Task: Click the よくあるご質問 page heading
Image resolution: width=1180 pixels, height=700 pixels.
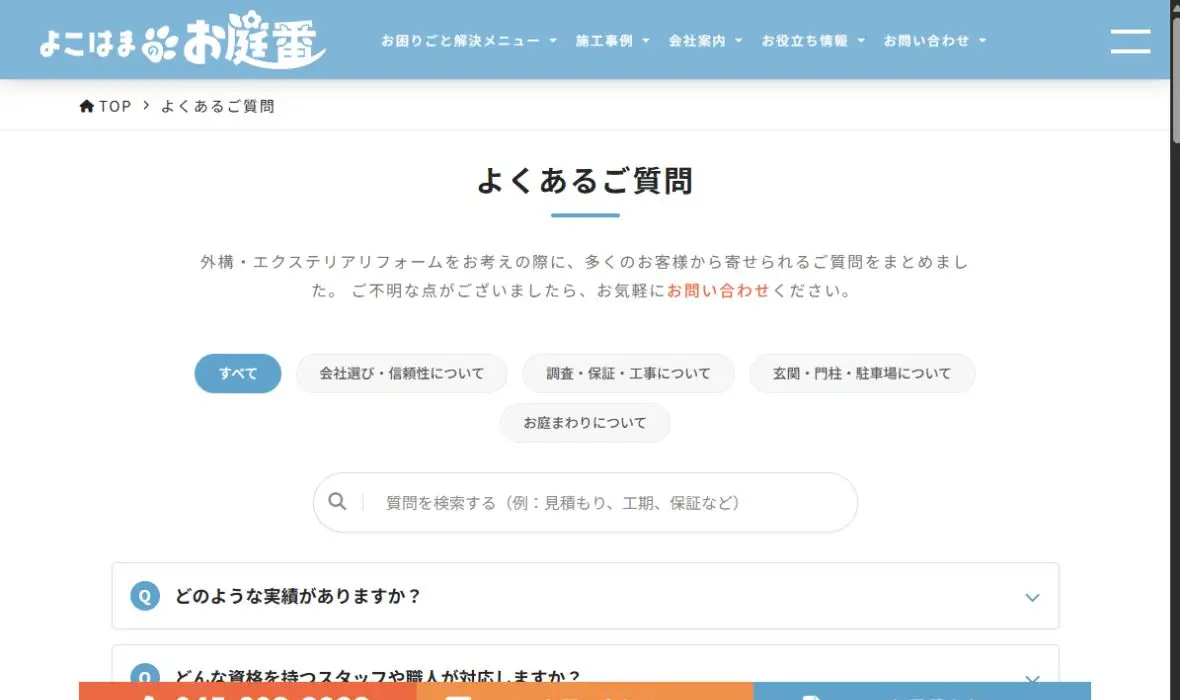Action: (x=585, y=181)
